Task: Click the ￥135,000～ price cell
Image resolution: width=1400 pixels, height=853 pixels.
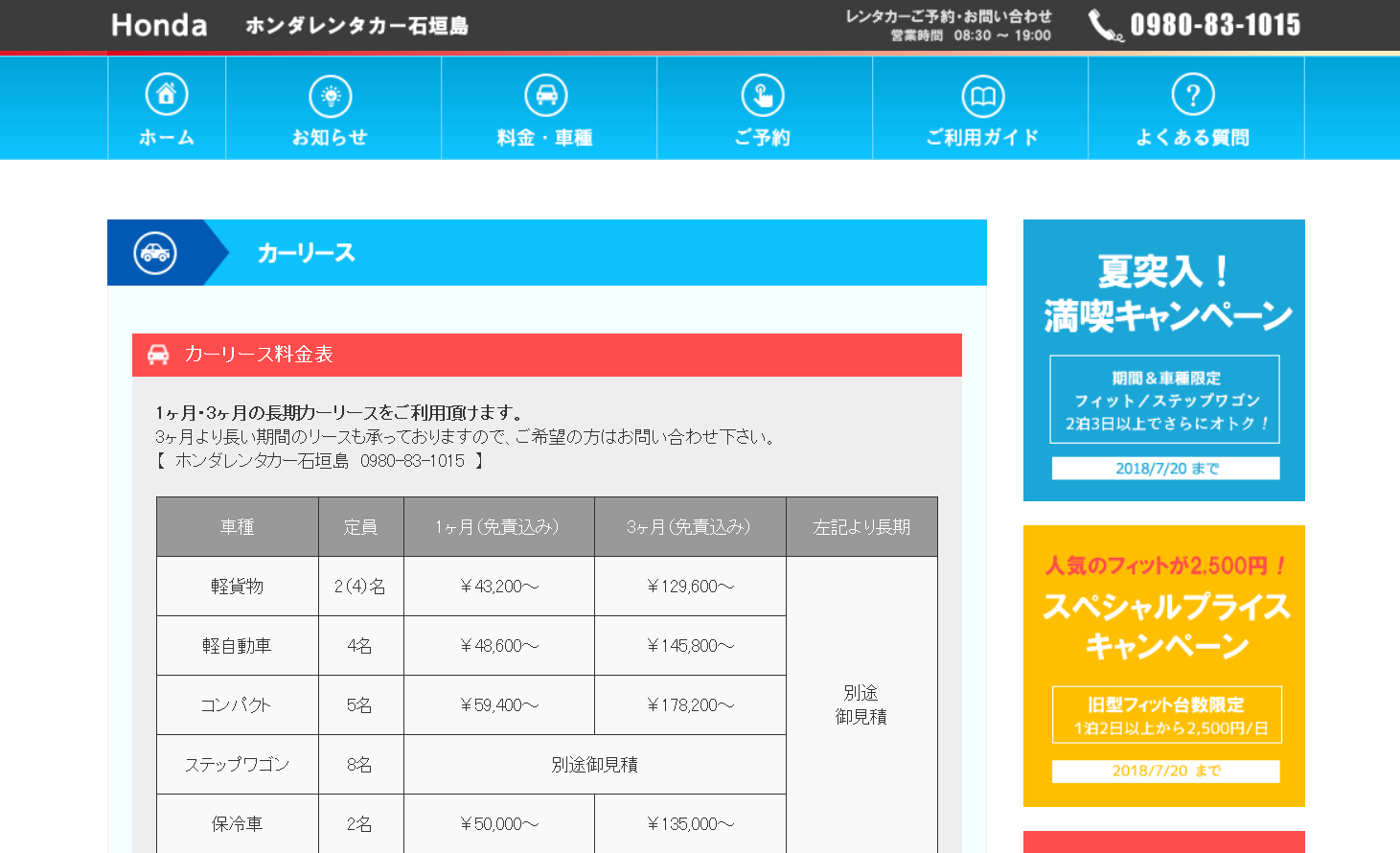Action: pyautogui.click(x=690, y=824)
